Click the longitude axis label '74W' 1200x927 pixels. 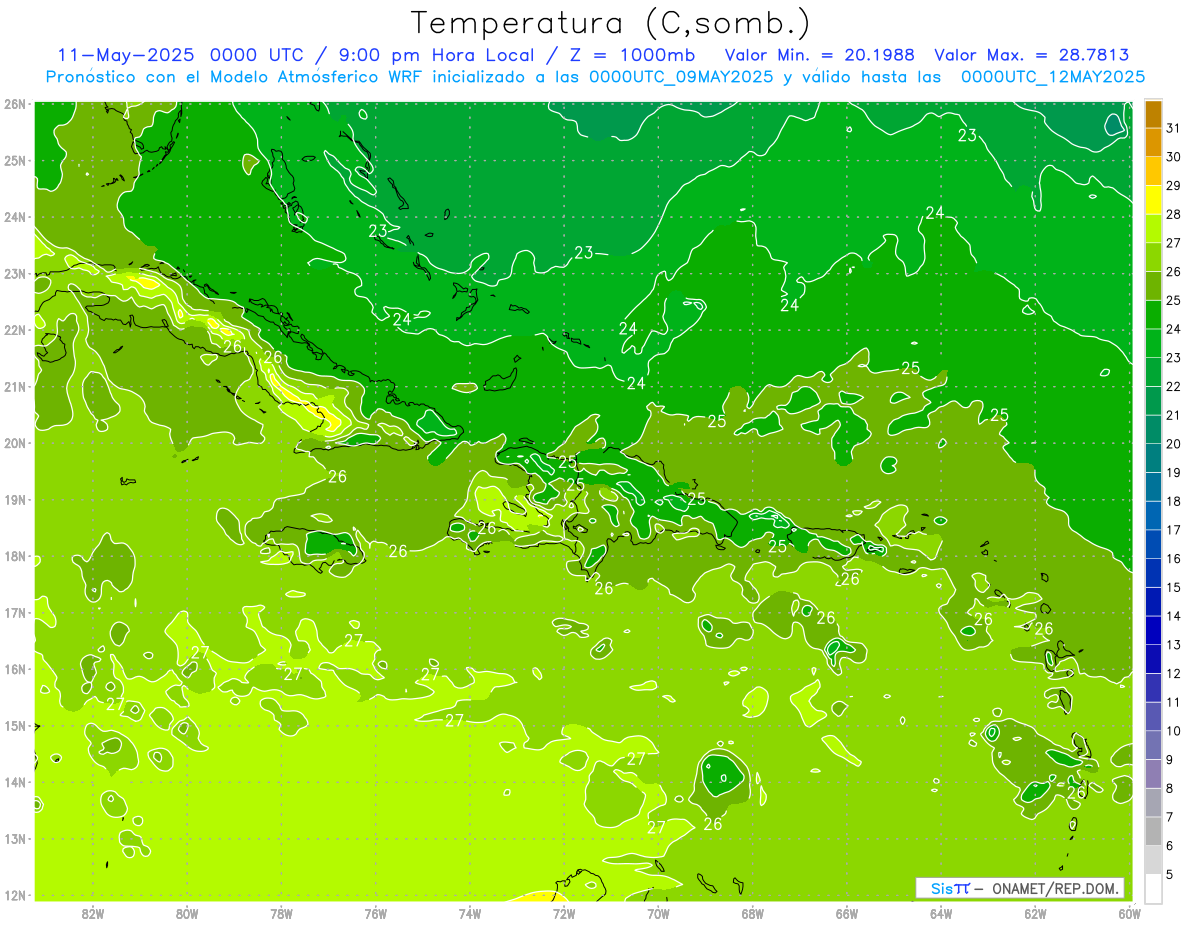pos(470,913)
